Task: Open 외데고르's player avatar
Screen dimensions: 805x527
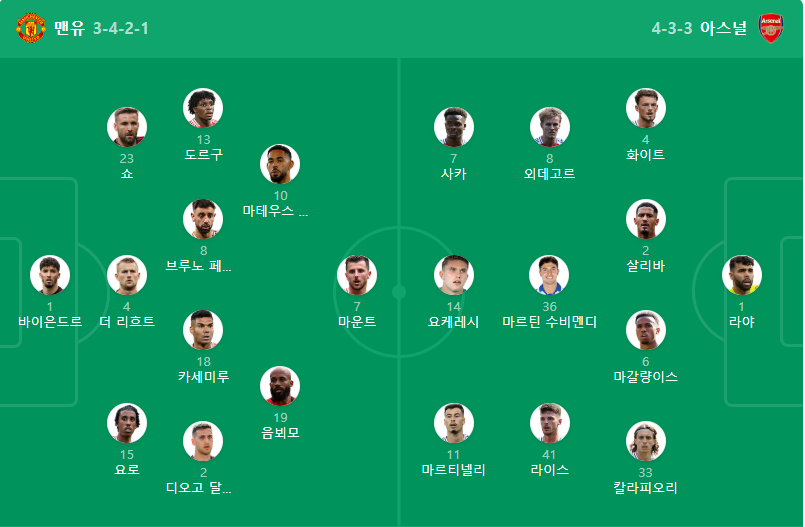Action: 549,127
